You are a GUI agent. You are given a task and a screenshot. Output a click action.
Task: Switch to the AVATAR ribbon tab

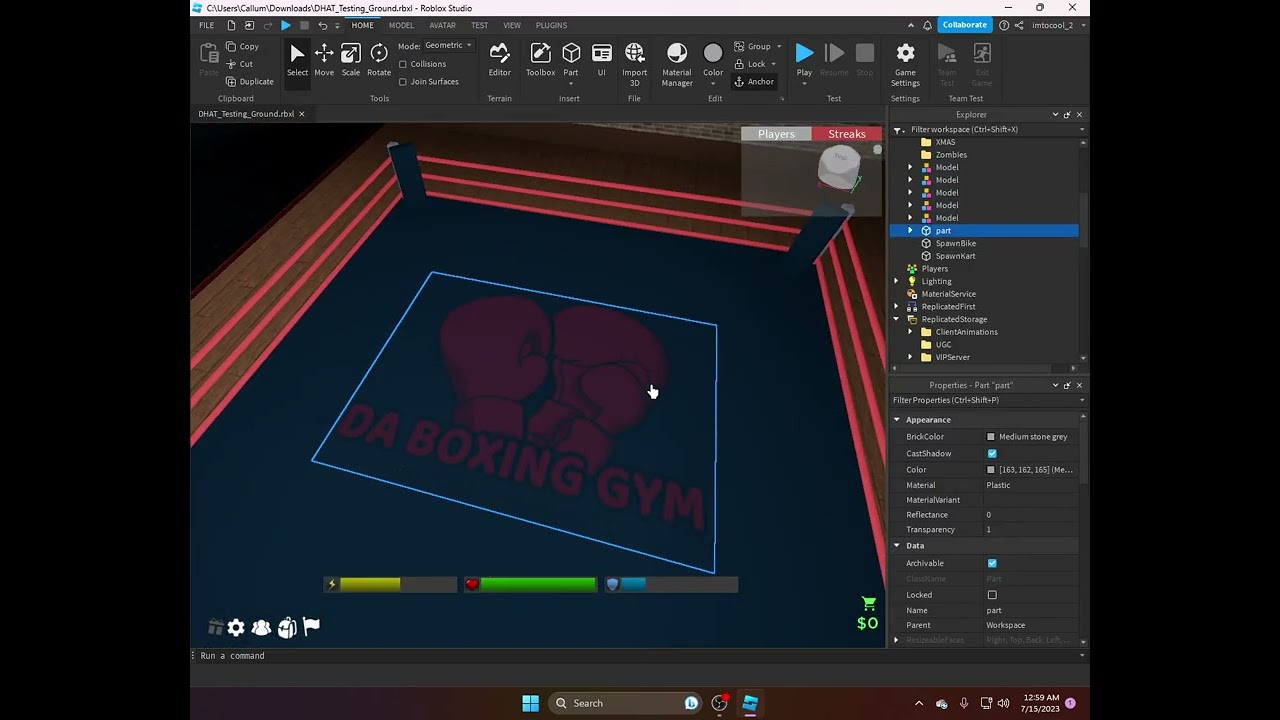click(x=443, y=25)
